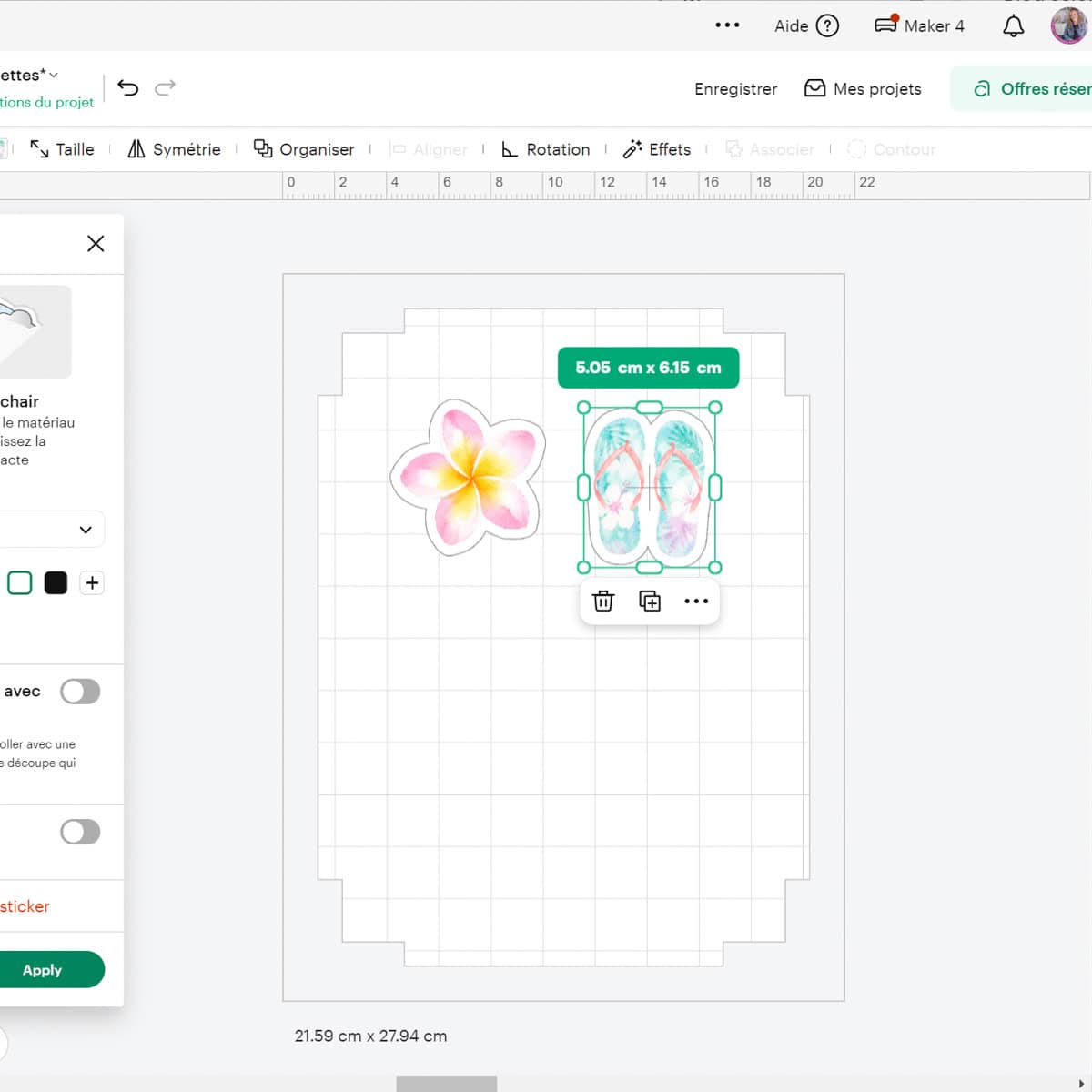The image size is (1092, 1092).
Task: Open Mes projets
Action: (x=862, y=88)
